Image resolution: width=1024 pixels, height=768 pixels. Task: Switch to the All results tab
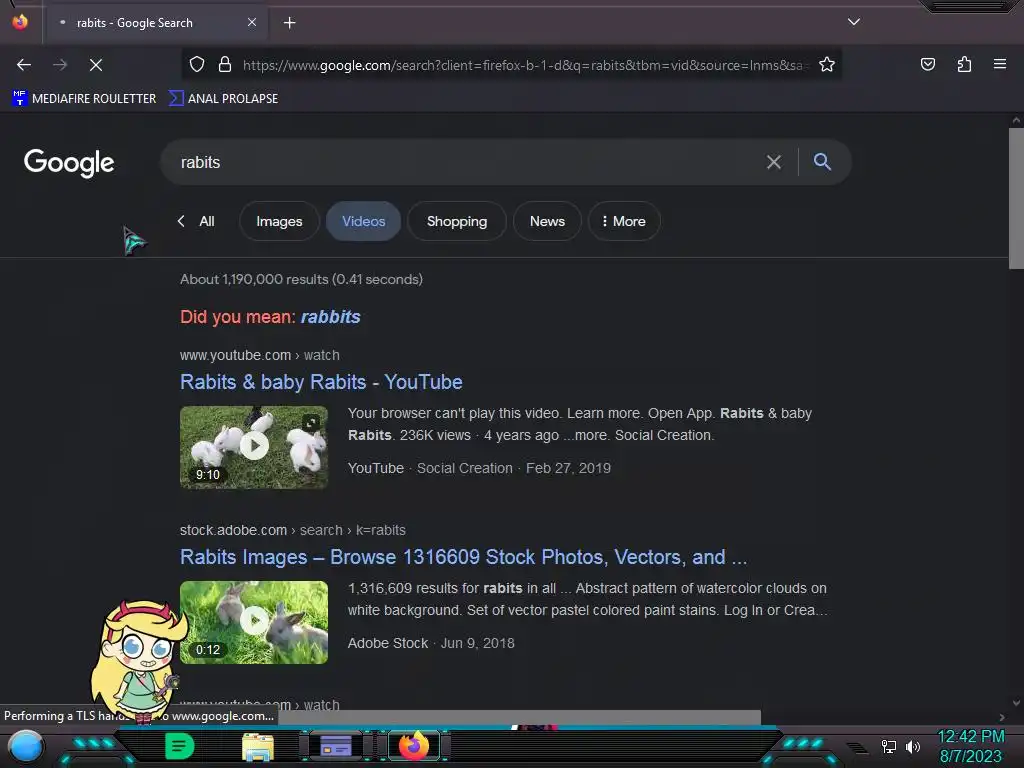206,221
